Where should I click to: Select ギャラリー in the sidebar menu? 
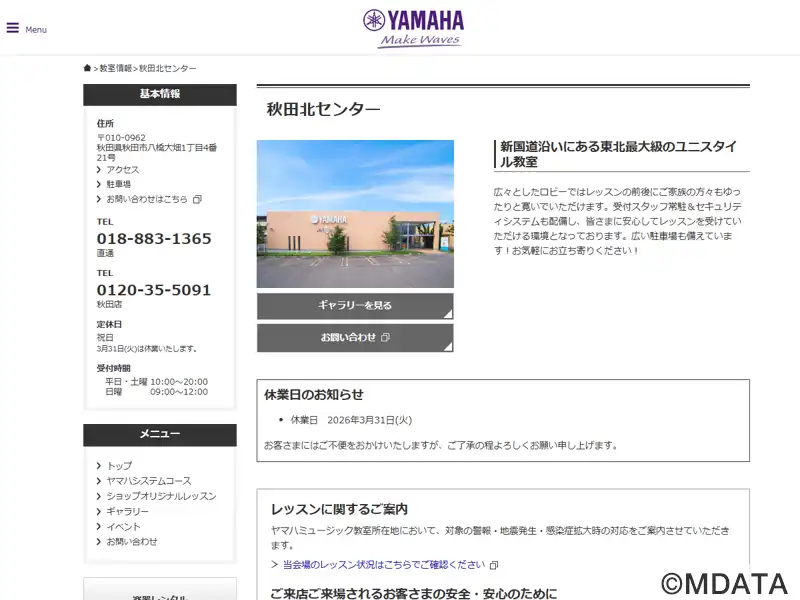coord(128,511)
